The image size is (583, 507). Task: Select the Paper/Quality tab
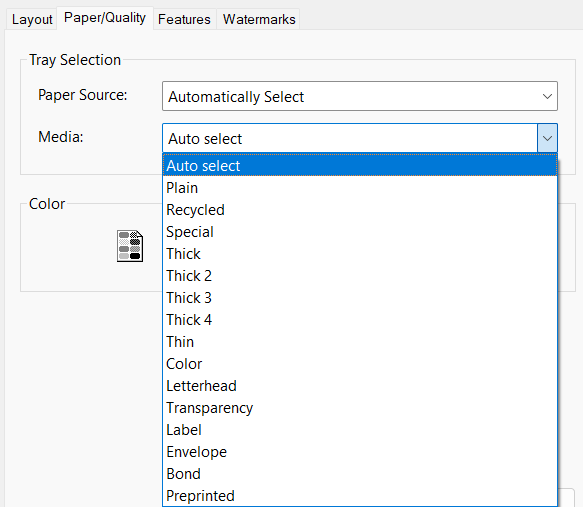click(105, 18)
